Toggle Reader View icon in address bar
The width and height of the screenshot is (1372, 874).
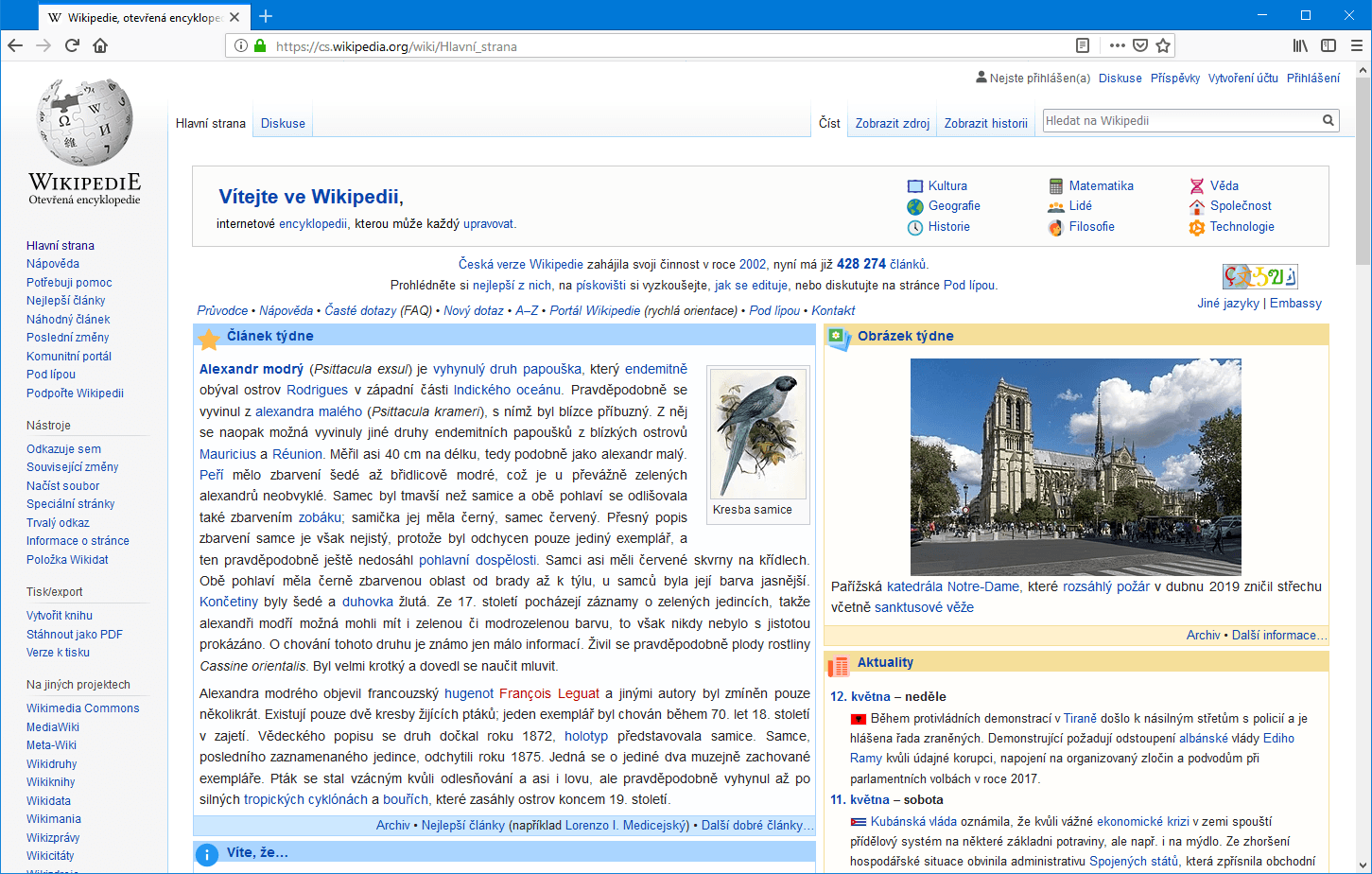click(1083, 45)
